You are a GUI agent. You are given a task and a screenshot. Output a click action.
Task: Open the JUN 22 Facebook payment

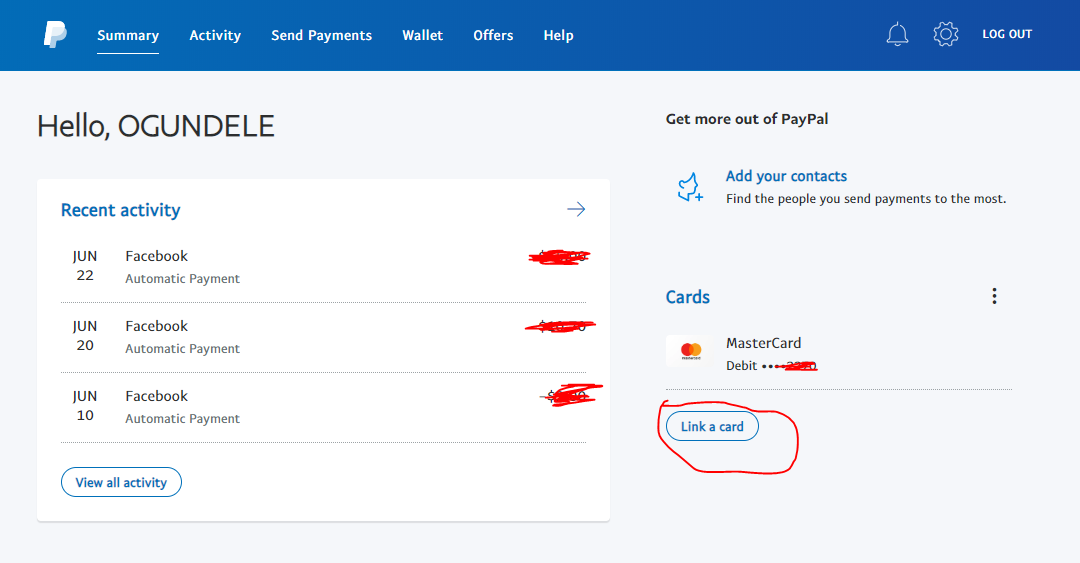[324, 267]
